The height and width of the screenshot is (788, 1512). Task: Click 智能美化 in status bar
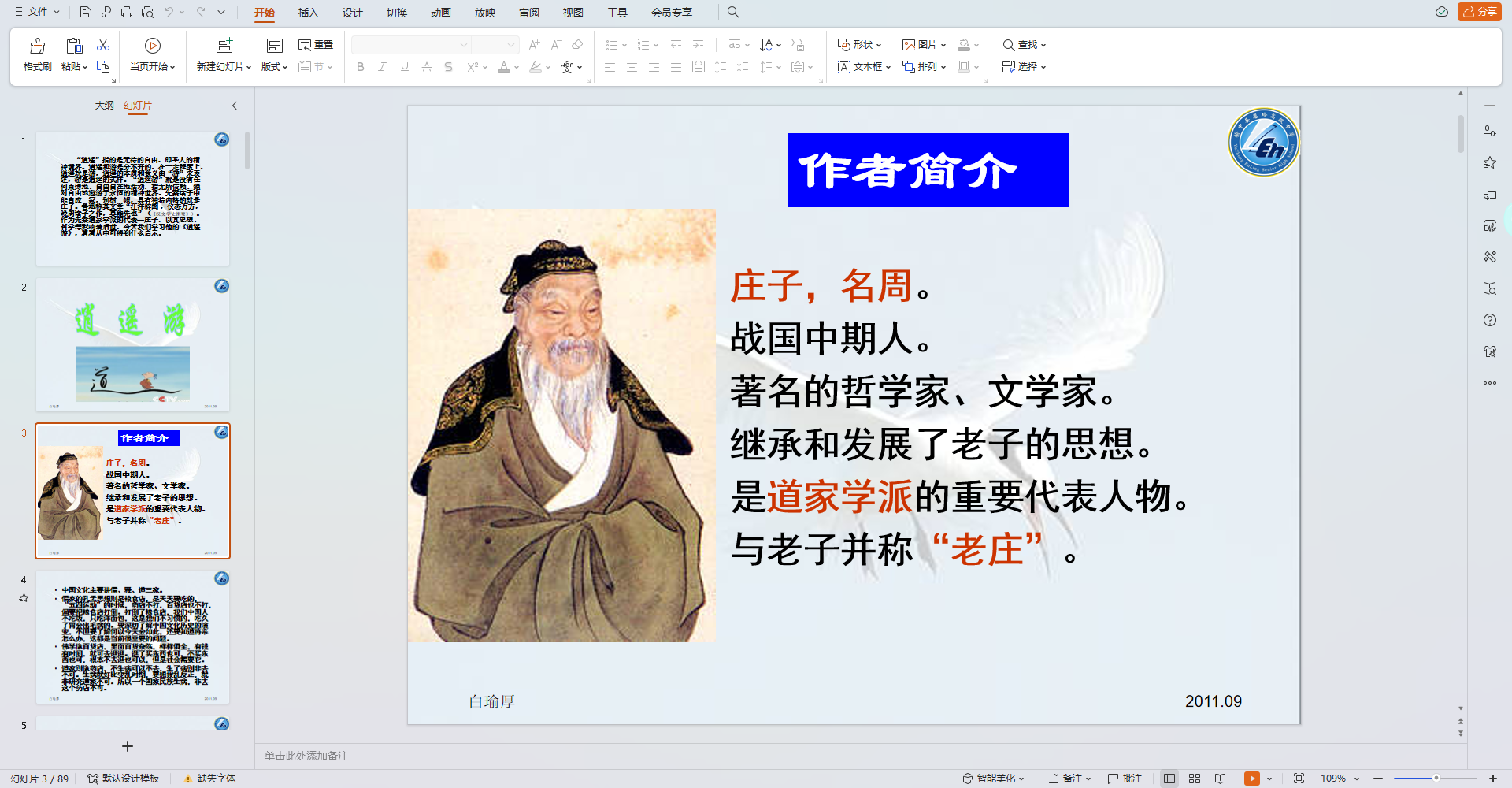[x=993, y=779]
